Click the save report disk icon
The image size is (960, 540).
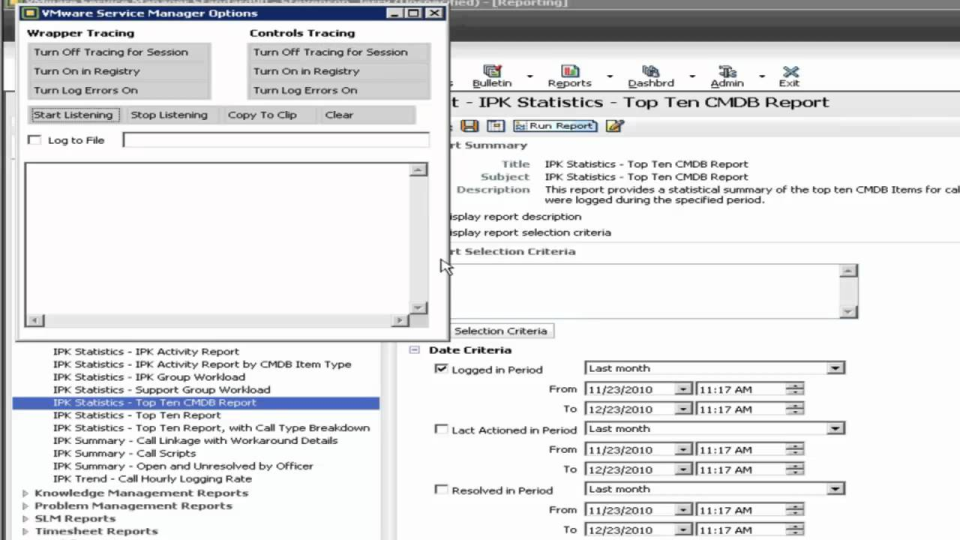pyautogui.click(x=470, y=126)
